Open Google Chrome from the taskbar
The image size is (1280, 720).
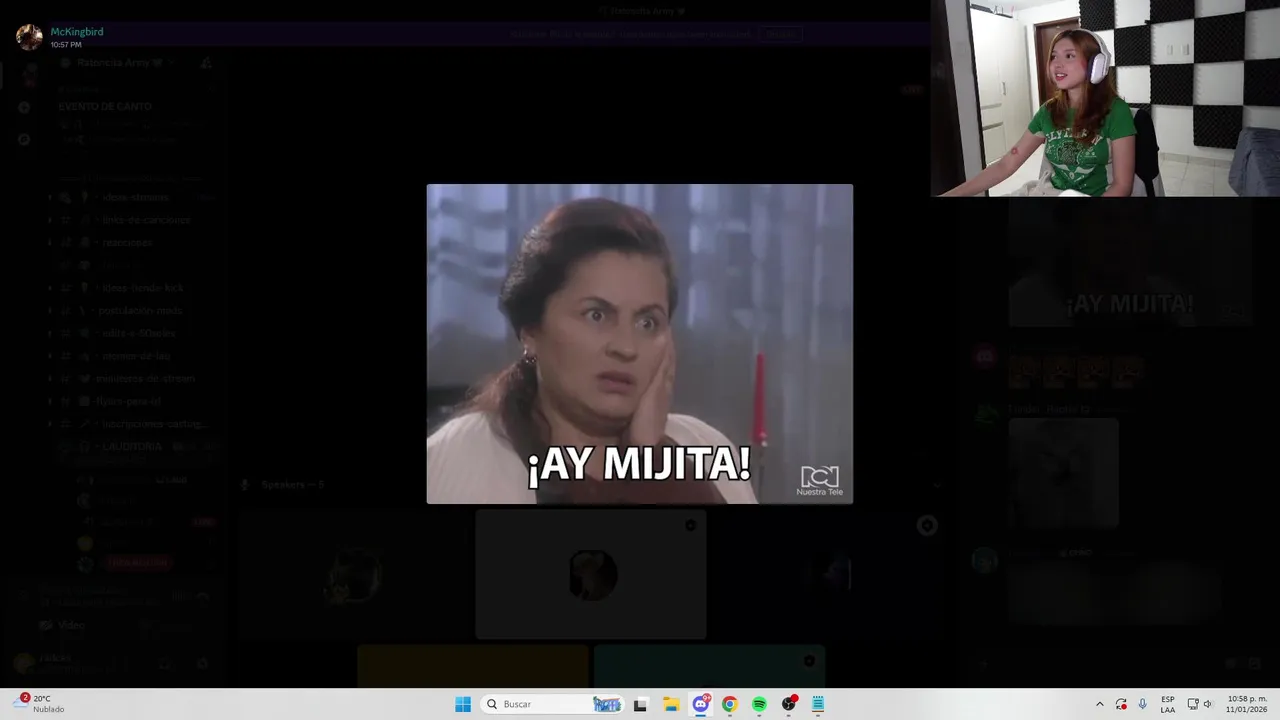point(730,704)
